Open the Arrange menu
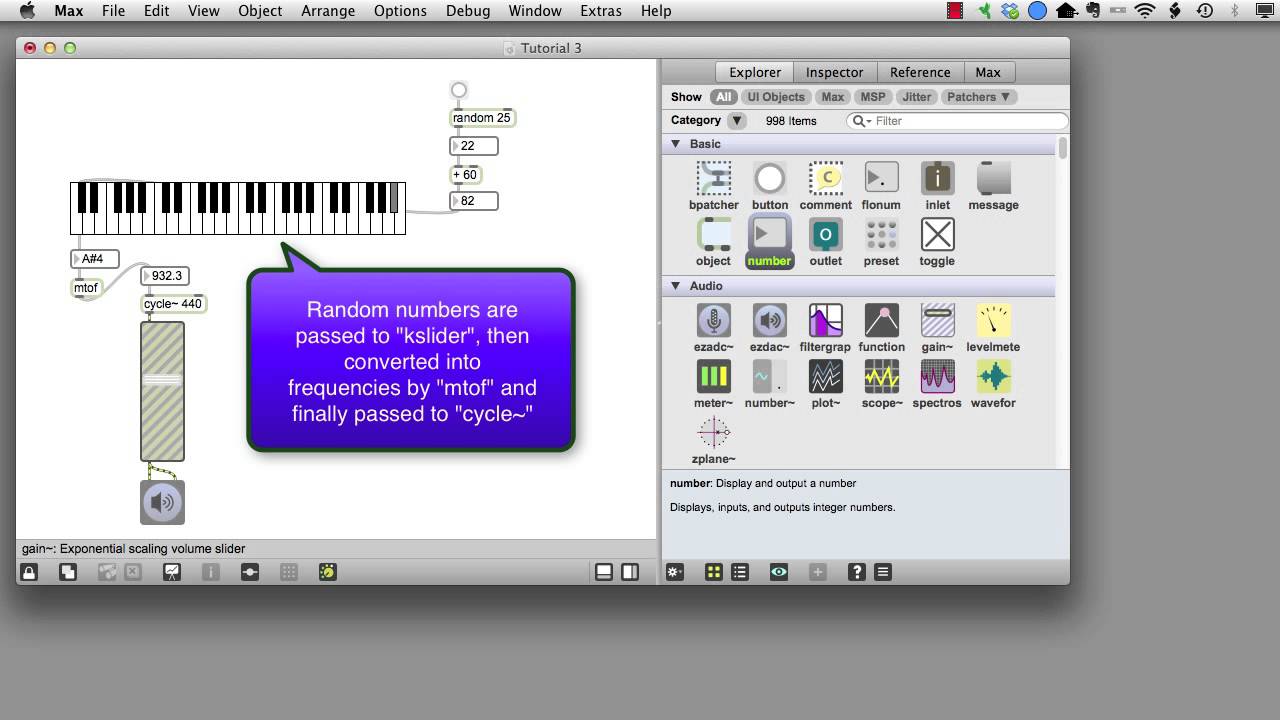 click(x=328, y=11)
